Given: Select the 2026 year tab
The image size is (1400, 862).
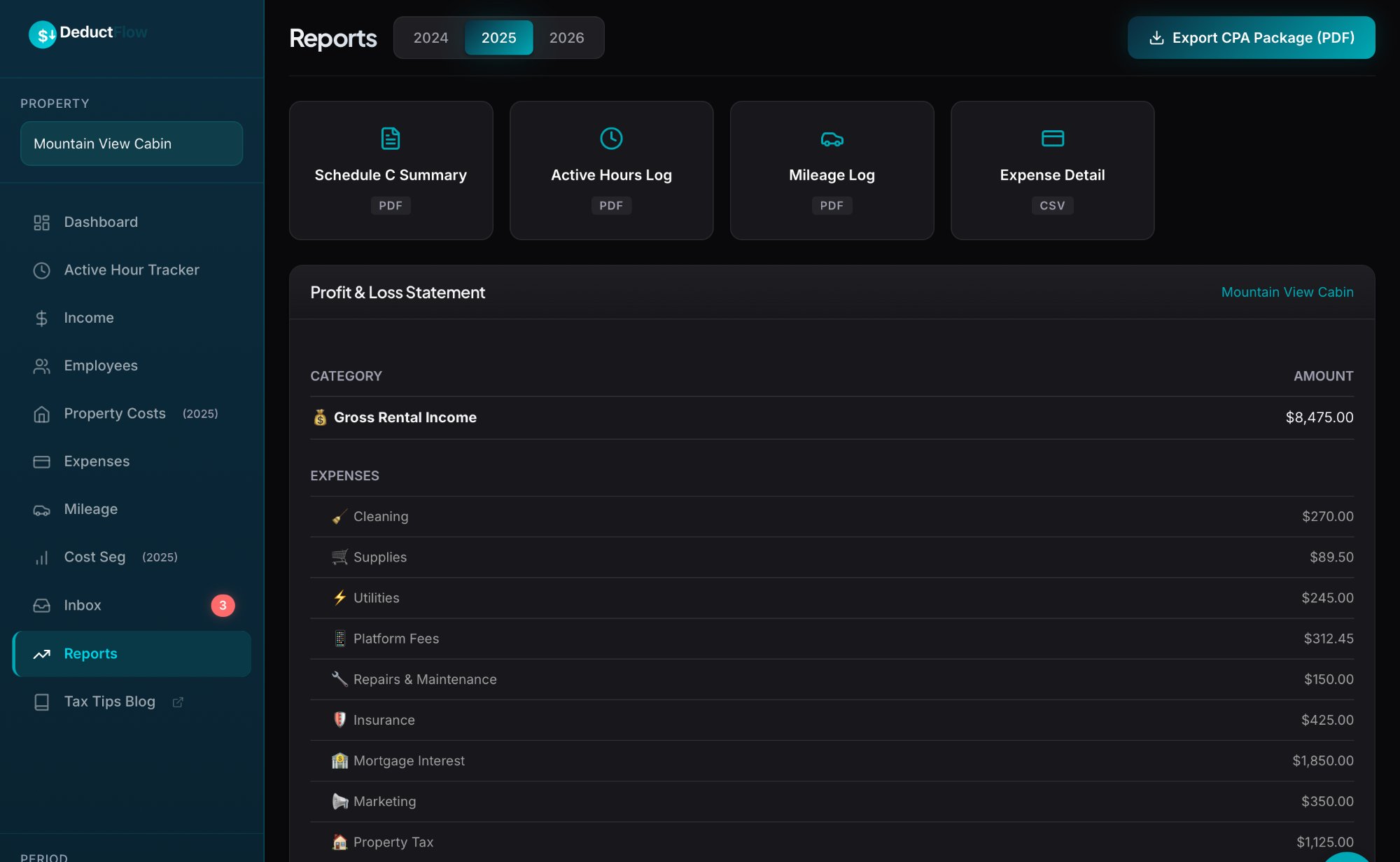Looking at the screenshot, I should pos(566,37).
